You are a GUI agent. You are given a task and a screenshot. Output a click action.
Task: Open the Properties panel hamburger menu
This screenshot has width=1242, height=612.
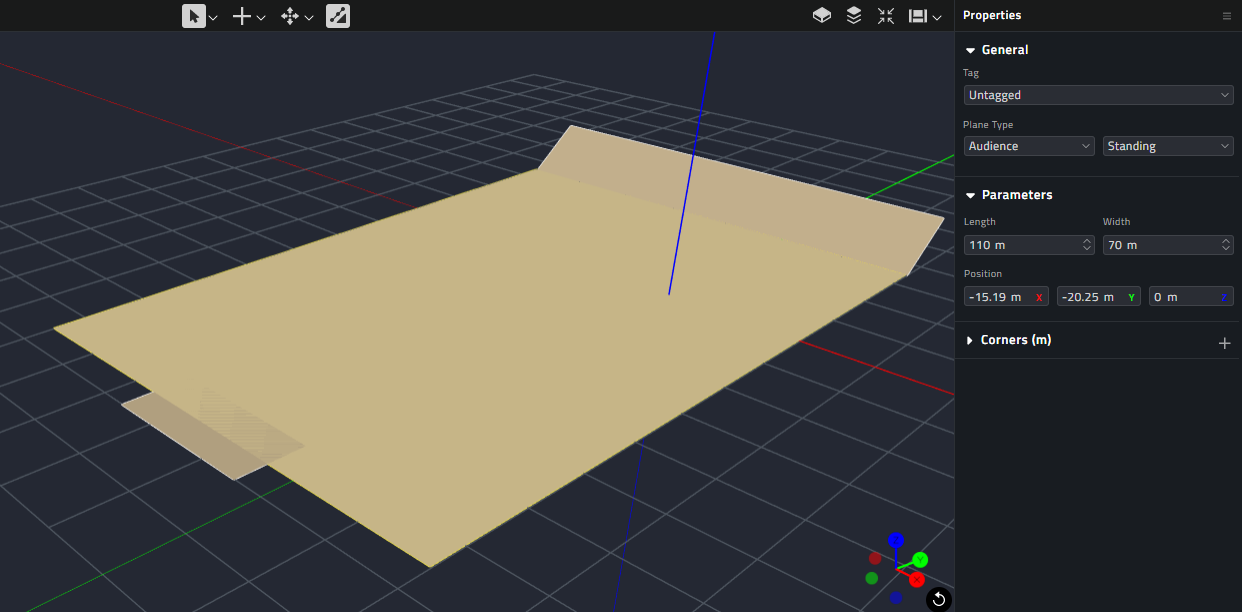click(x=1227, y=16)
